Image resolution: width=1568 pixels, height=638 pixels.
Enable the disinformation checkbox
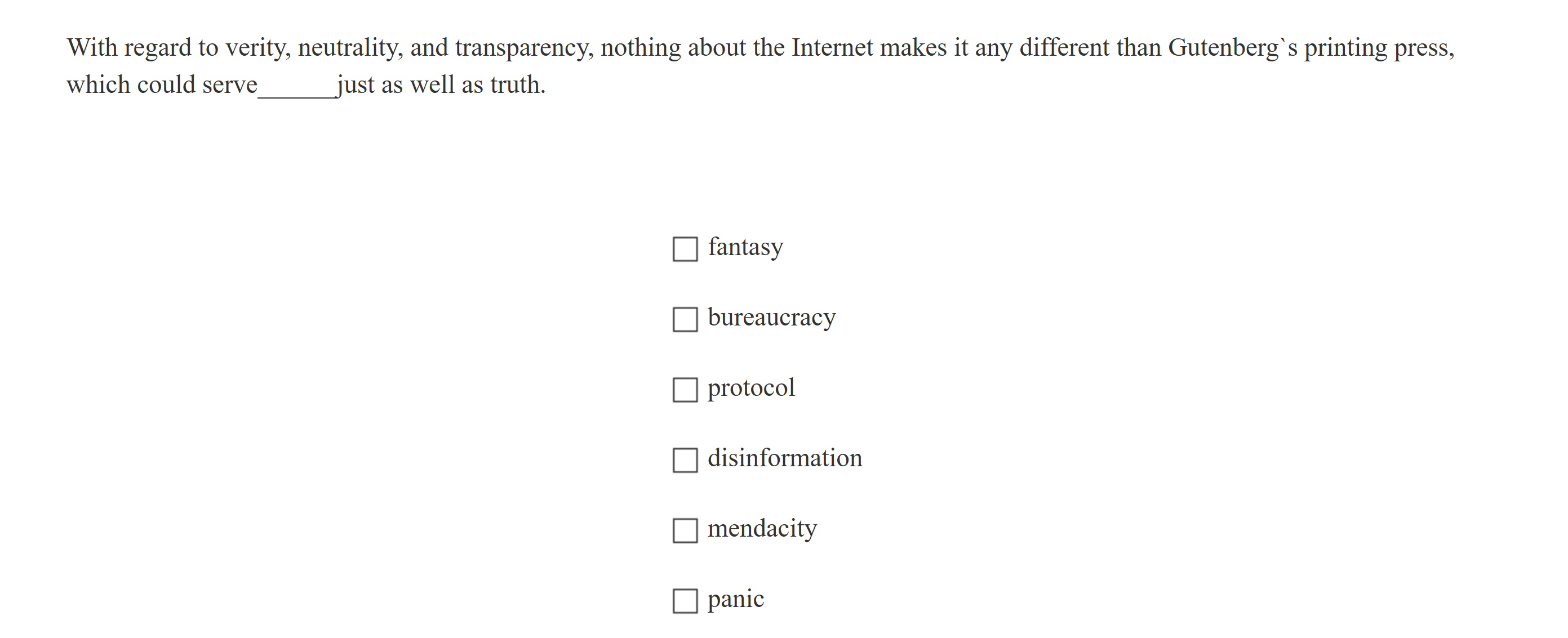pos(685,460)
